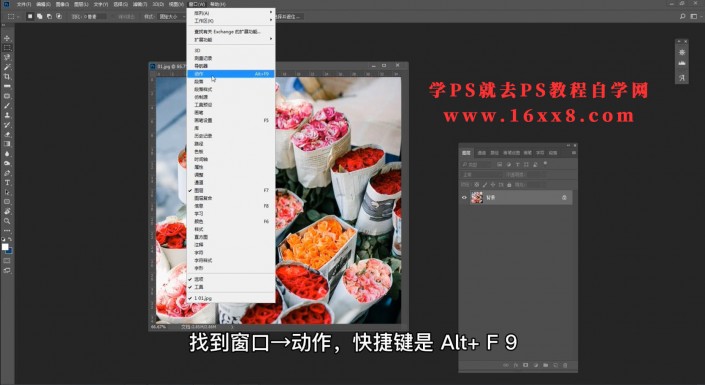Toggle lock position icon in Layers panel

493,184
